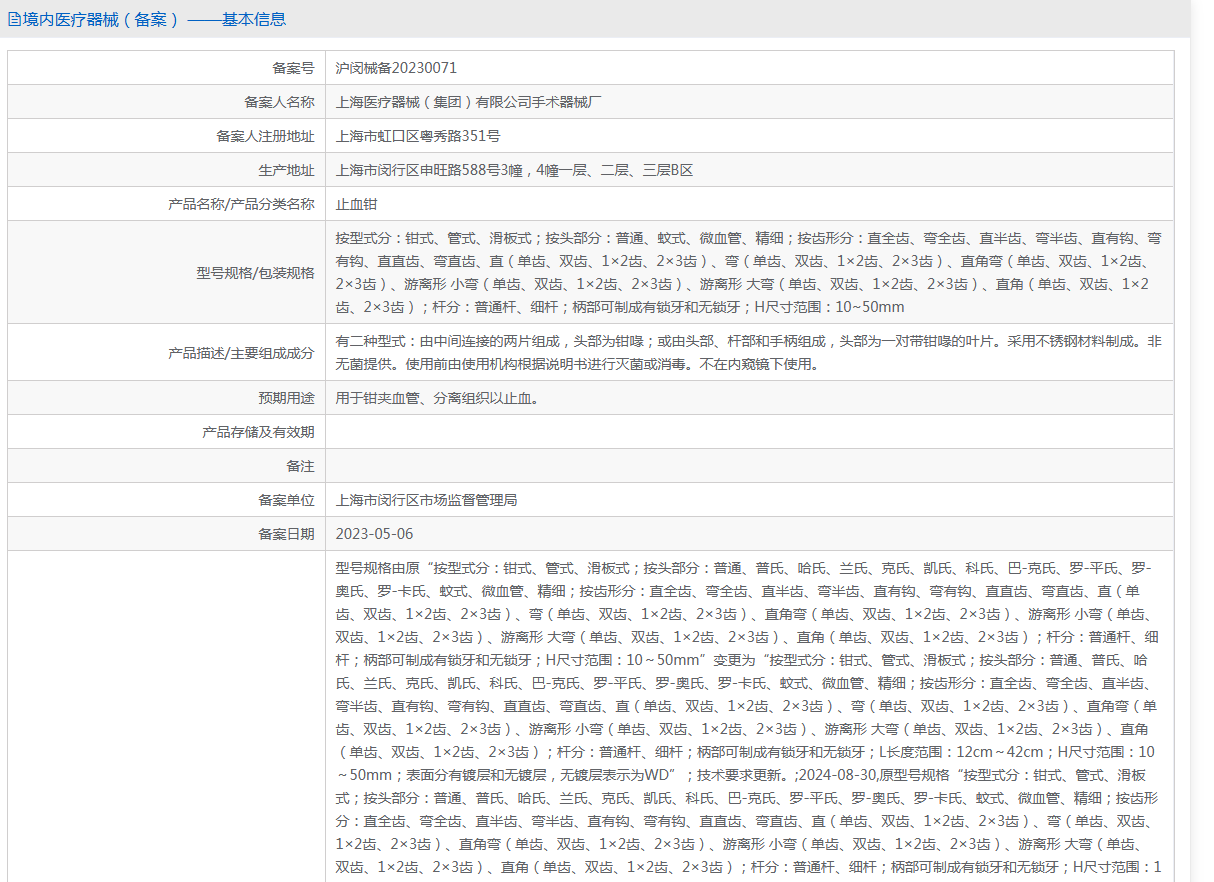Select address 上海市虹口区粤秀路351号
Viewport: 1214px width, 882px height.
coord(418,136)
